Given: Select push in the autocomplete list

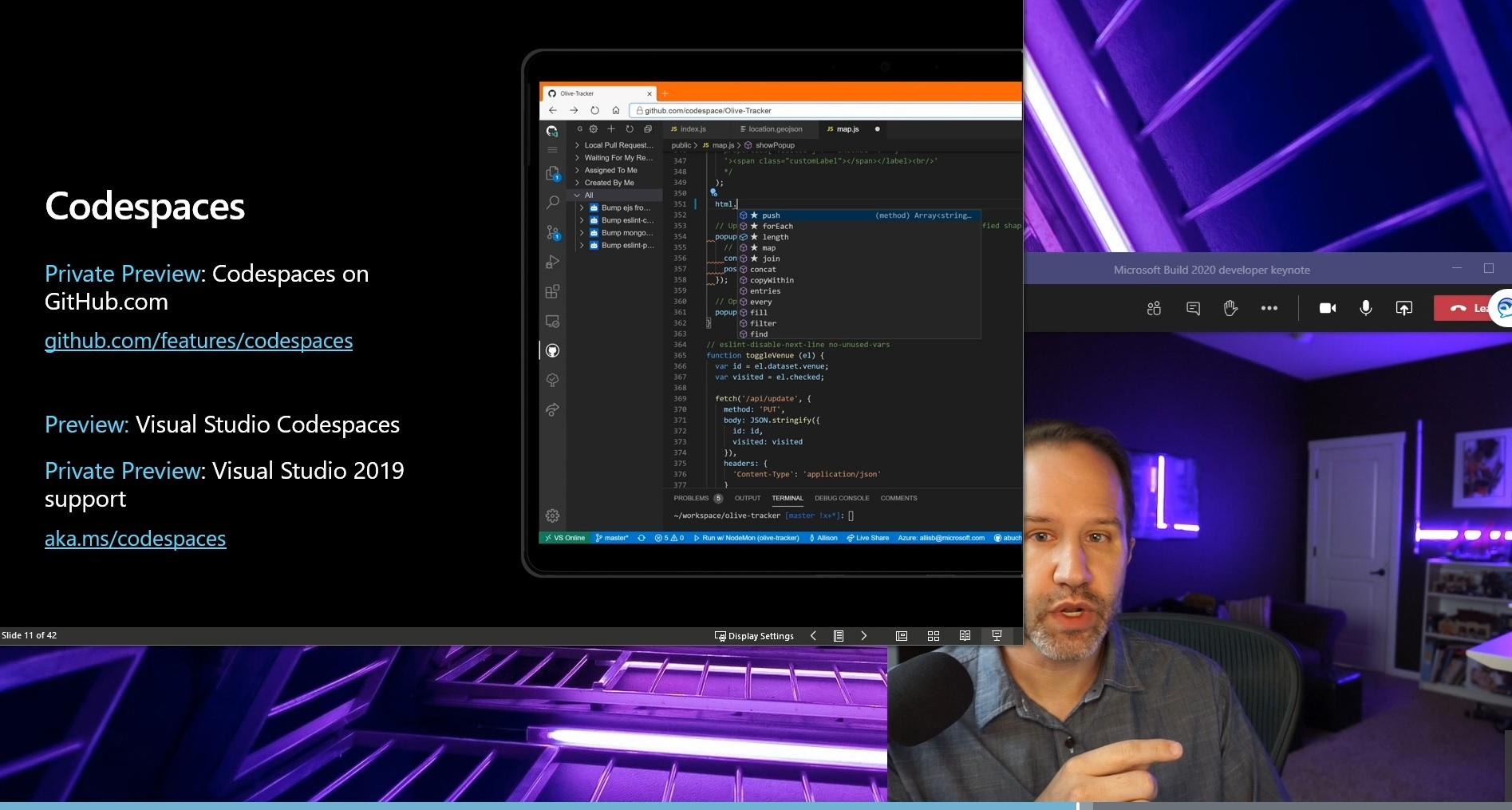Looking at the screenshot, I should pyautogui.click(x=859, y=215).
